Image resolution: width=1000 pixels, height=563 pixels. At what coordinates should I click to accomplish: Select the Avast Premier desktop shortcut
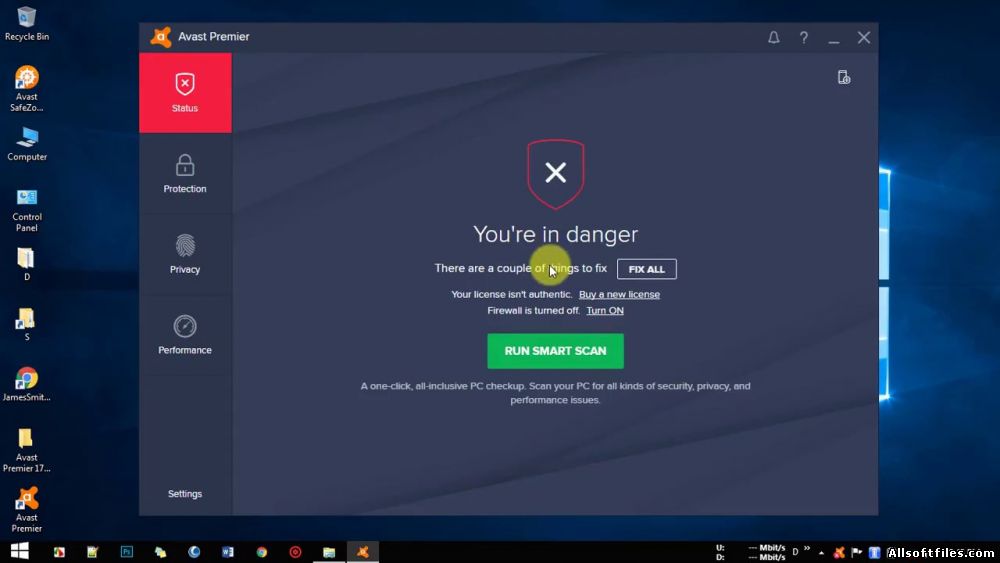27,509
